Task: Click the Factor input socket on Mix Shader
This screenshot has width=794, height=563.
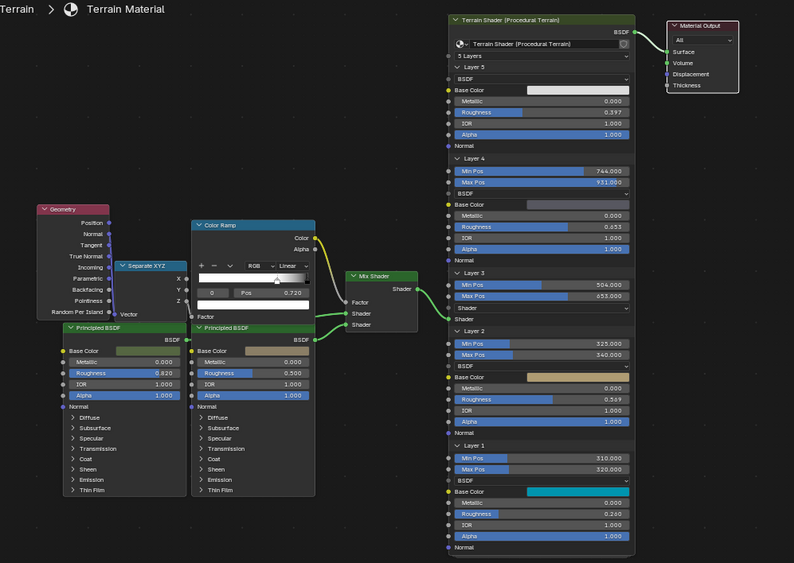Action: [x=346, y=302]
